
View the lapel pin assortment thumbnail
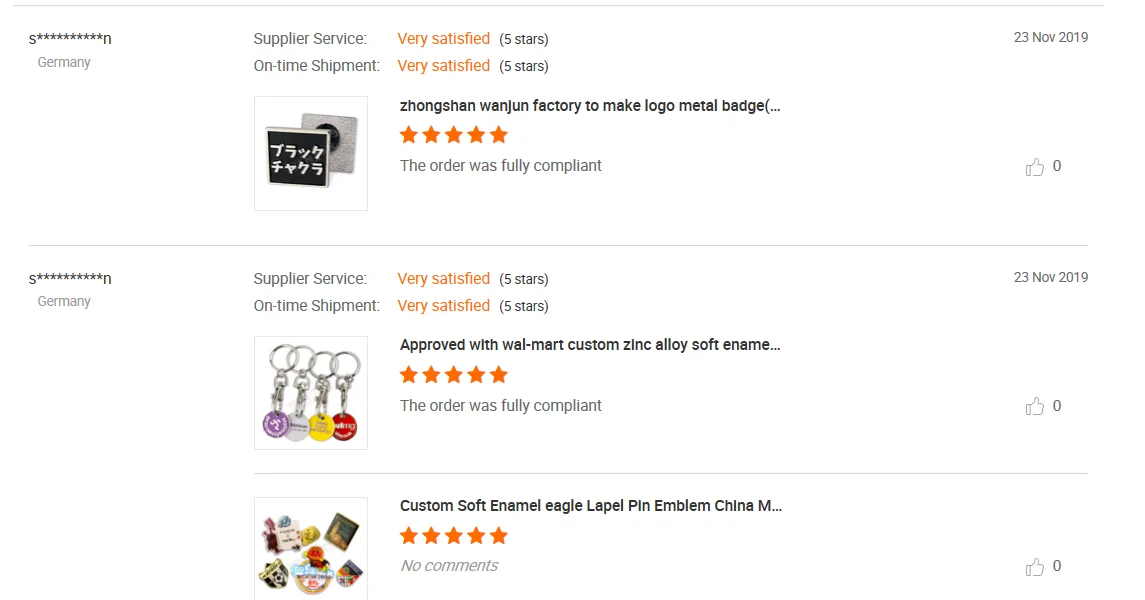(x=311, y=549)
